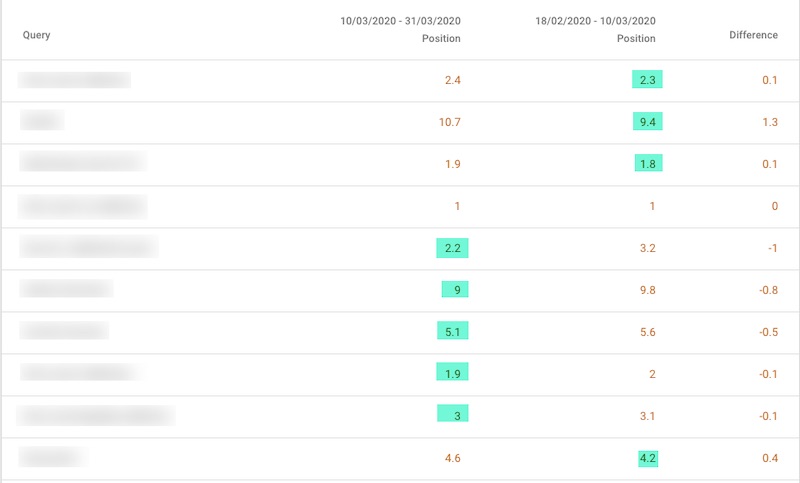Click the highlighted 1.8 position cell

click(648, 164)
